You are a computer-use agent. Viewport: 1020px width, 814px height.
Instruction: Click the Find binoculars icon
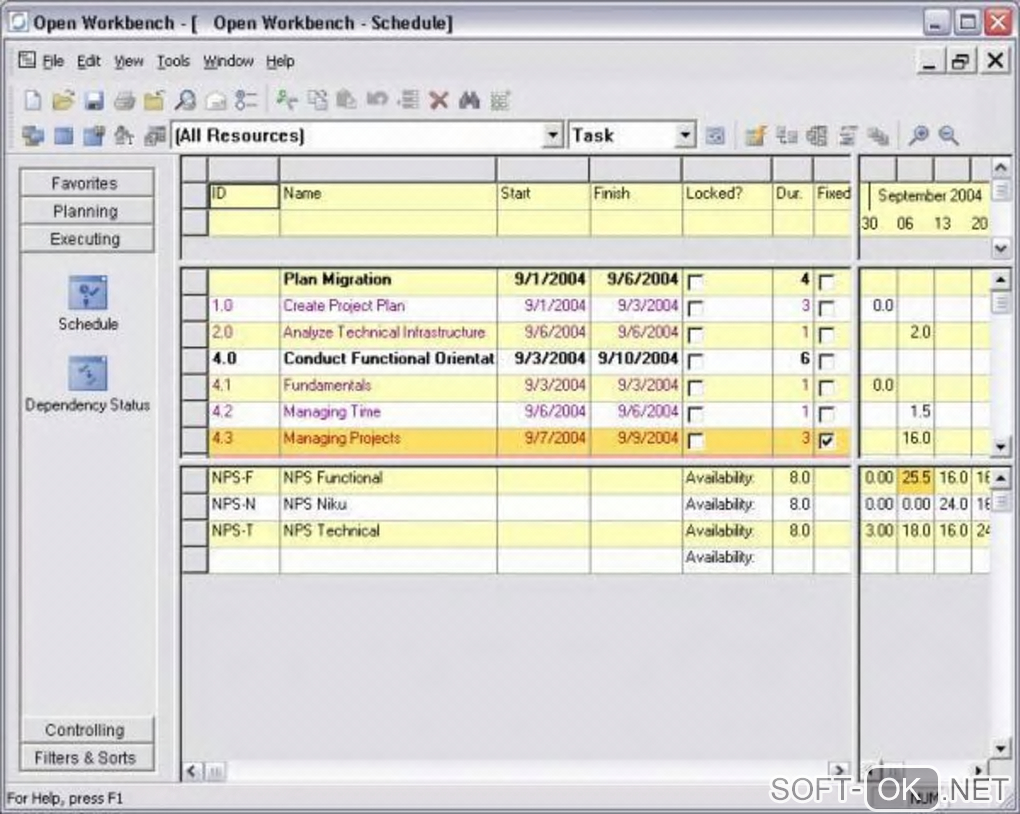pyautogui.click(x=469, y=100)
